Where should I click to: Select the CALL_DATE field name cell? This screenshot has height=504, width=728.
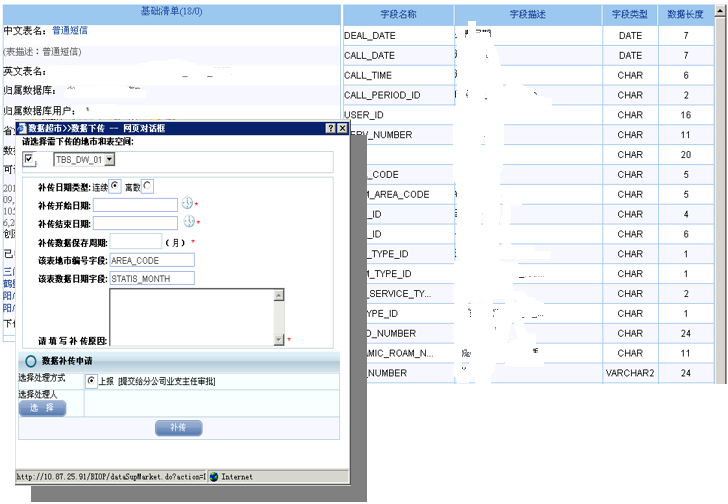398,56
